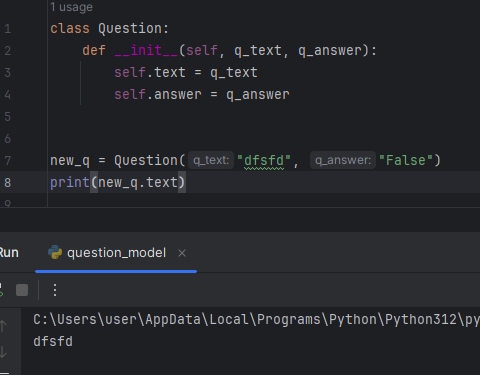
Task: Click the up arrow in console gutter
Action: click(x=3, y=326)
